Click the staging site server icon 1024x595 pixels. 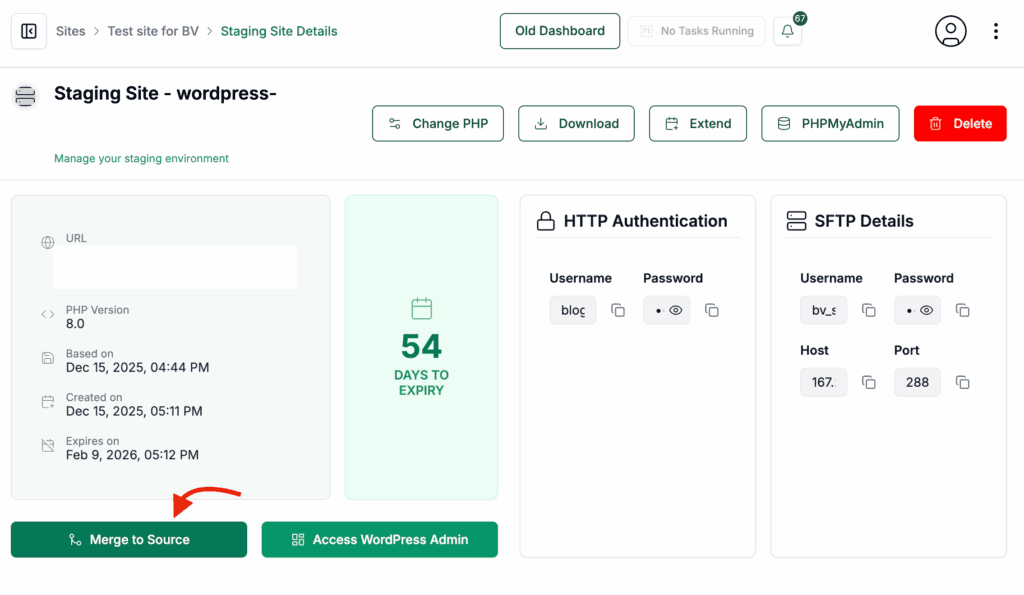coord(25,96)
